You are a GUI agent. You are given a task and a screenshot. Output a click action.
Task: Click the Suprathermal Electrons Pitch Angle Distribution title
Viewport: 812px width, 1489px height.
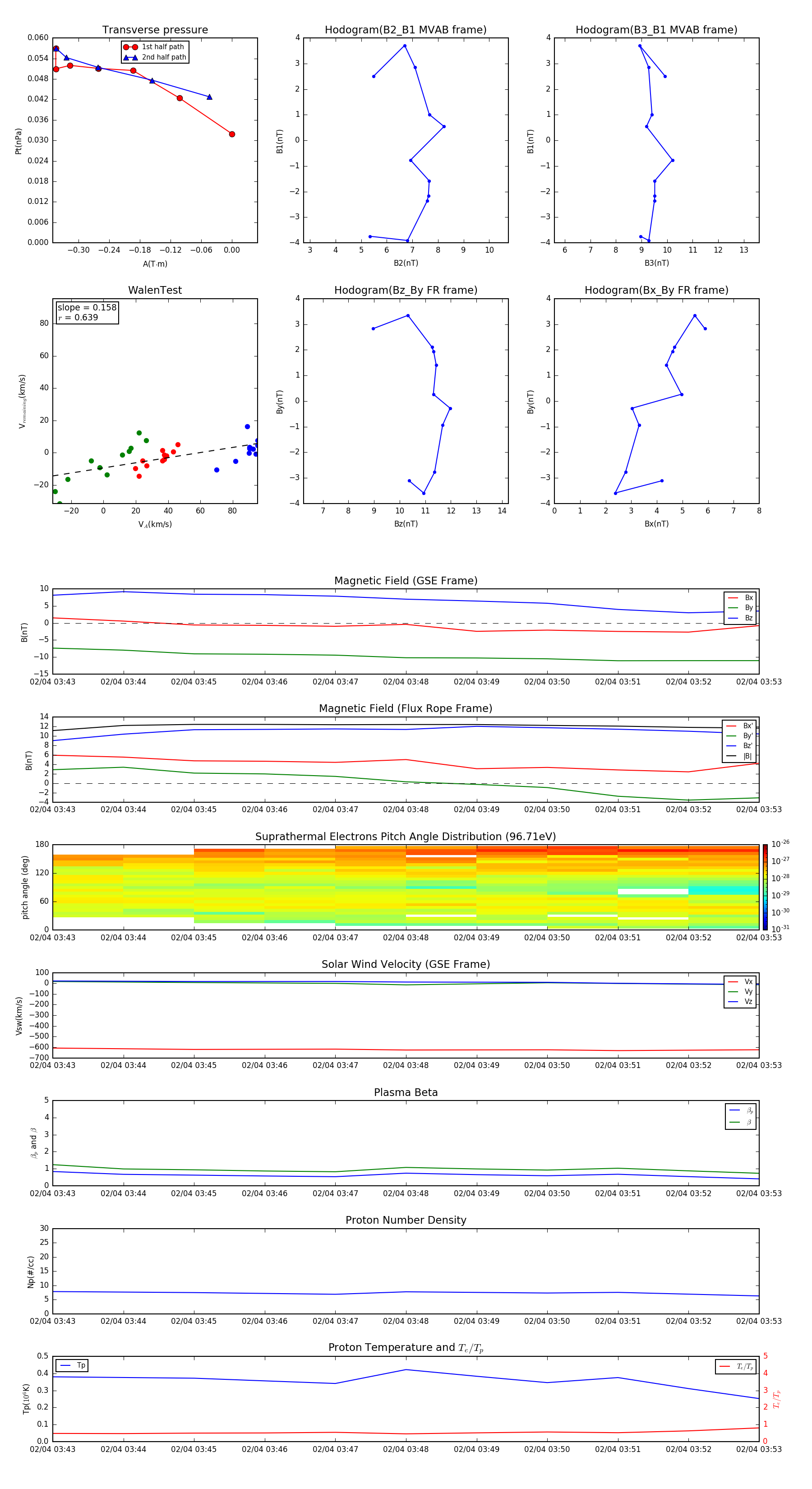(406, 837)
